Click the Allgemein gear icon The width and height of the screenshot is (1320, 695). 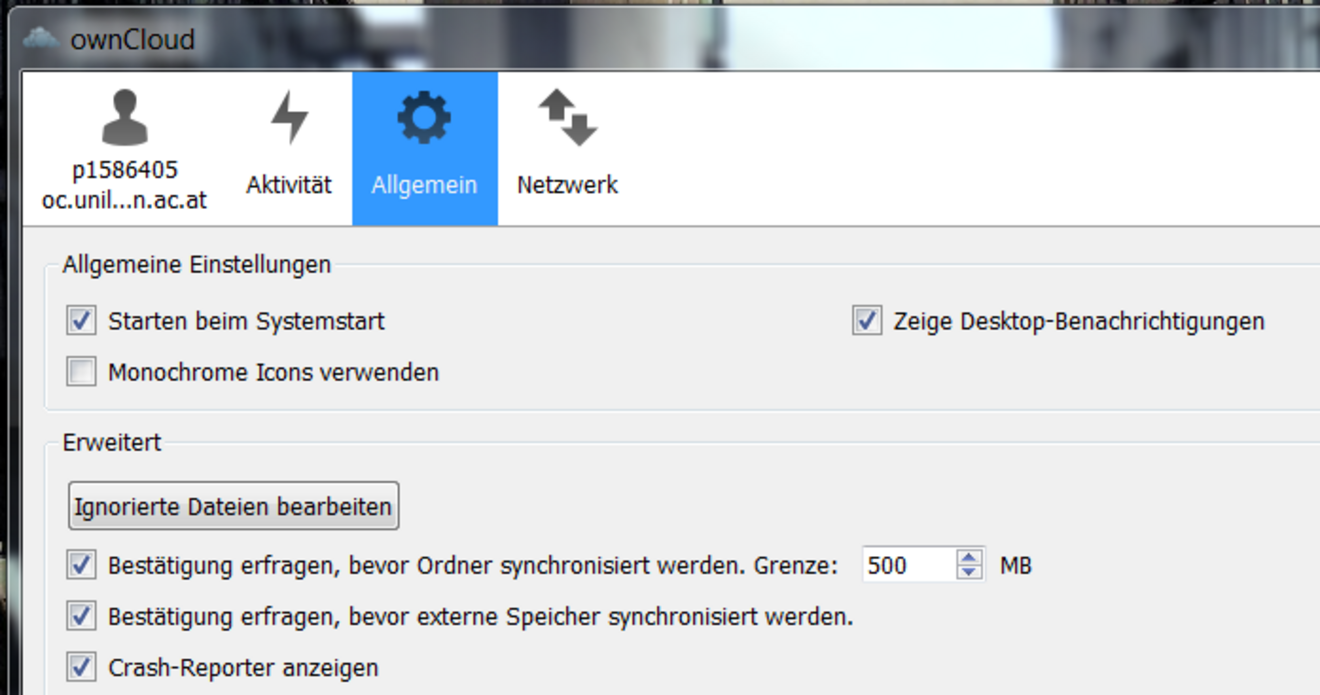click(424, 117)
